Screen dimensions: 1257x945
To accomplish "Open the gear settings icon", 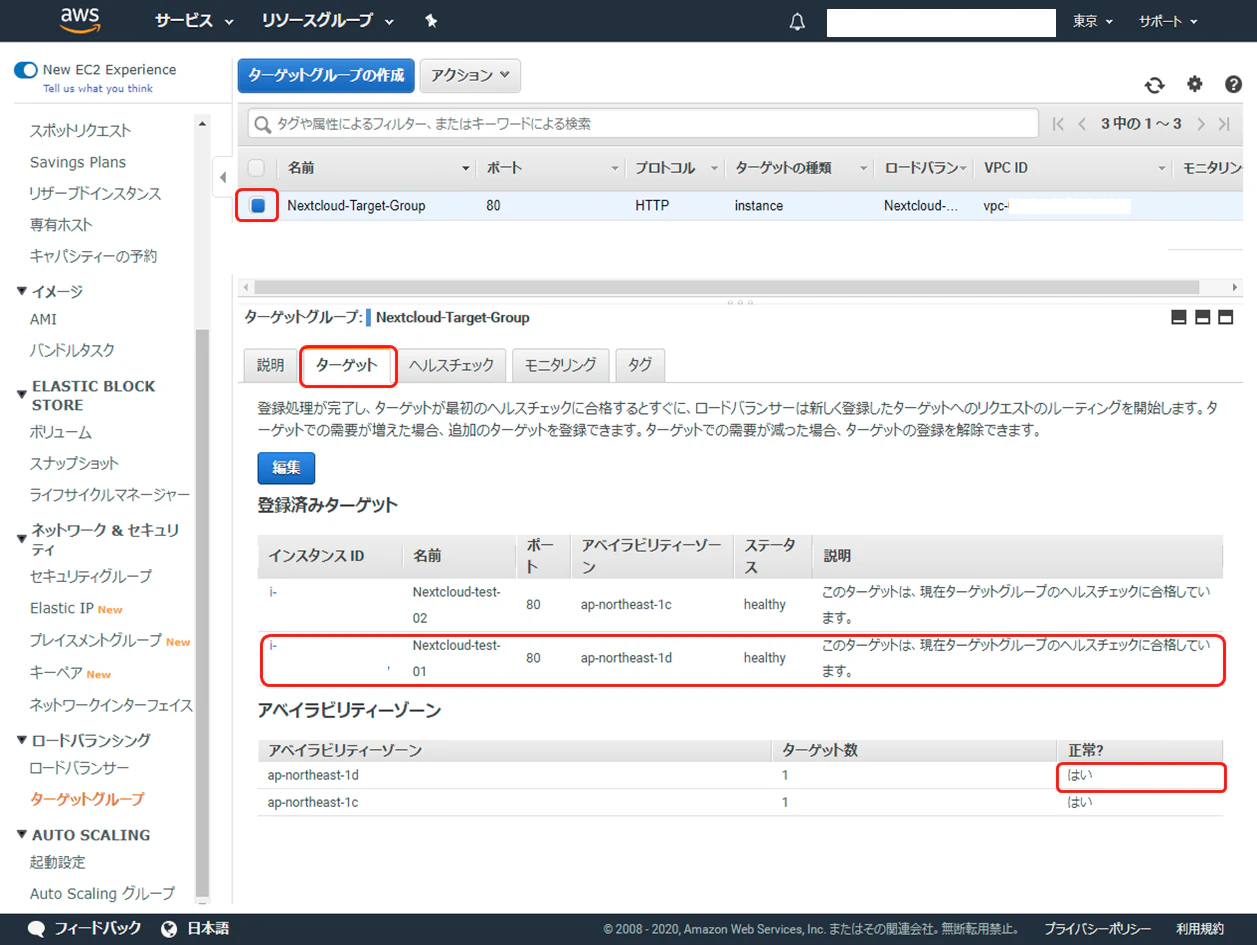I will click(1194, 84).
